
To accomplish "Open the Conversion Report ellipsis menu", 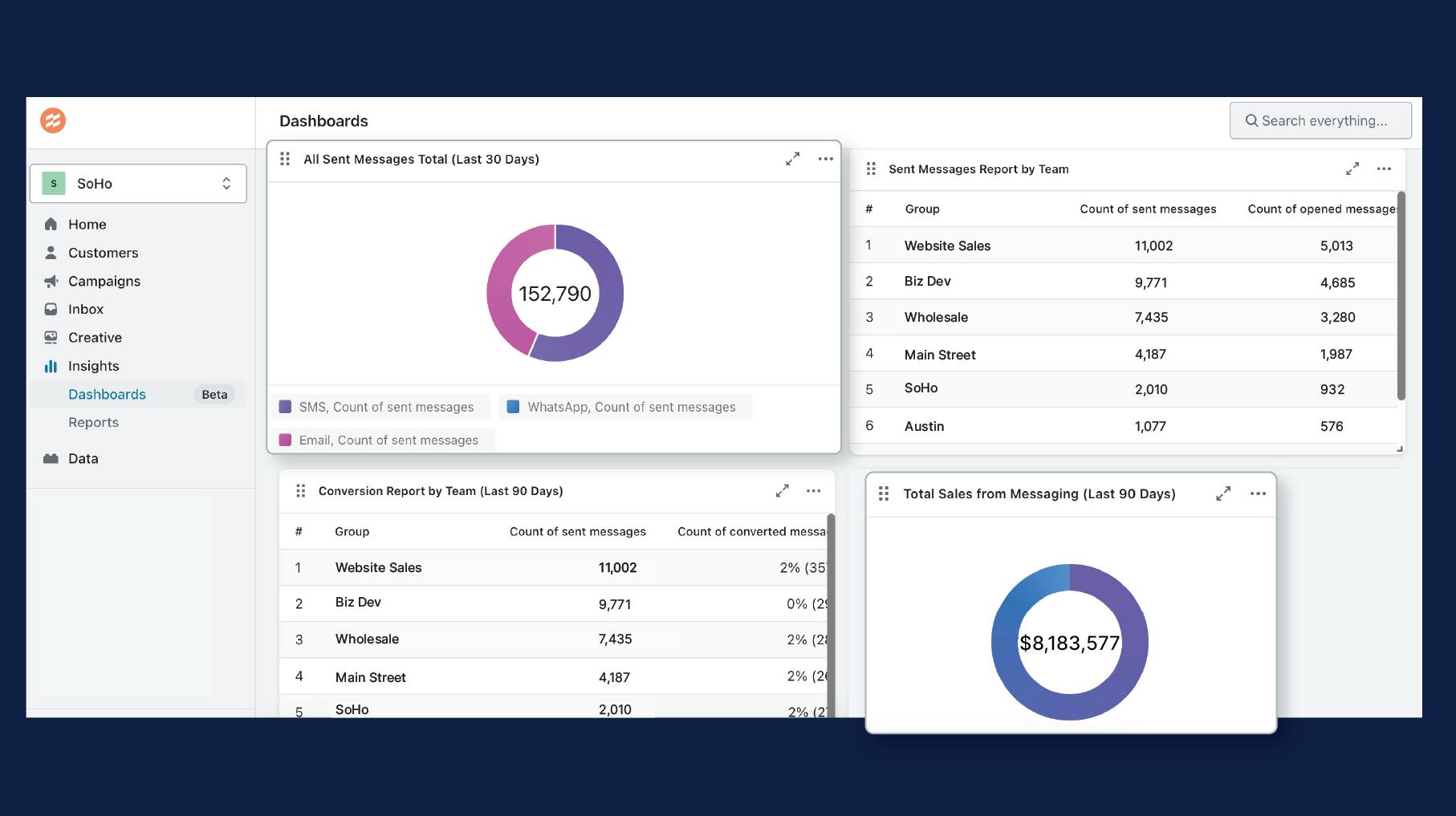I will (814, 490).
